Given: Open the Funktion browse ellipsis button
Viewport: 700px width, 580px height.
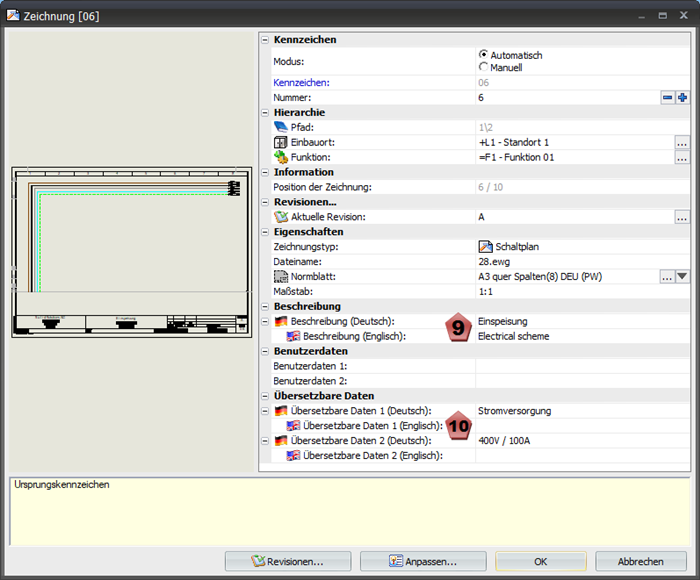Looking at the screenshot, I should point(682,157).
